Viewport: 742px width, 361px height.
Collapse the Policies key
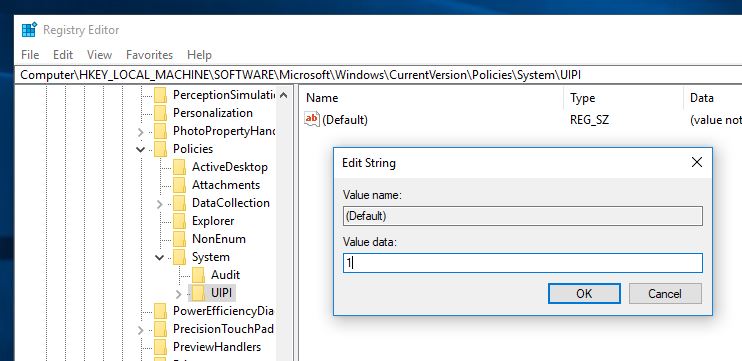pos(141,150)
